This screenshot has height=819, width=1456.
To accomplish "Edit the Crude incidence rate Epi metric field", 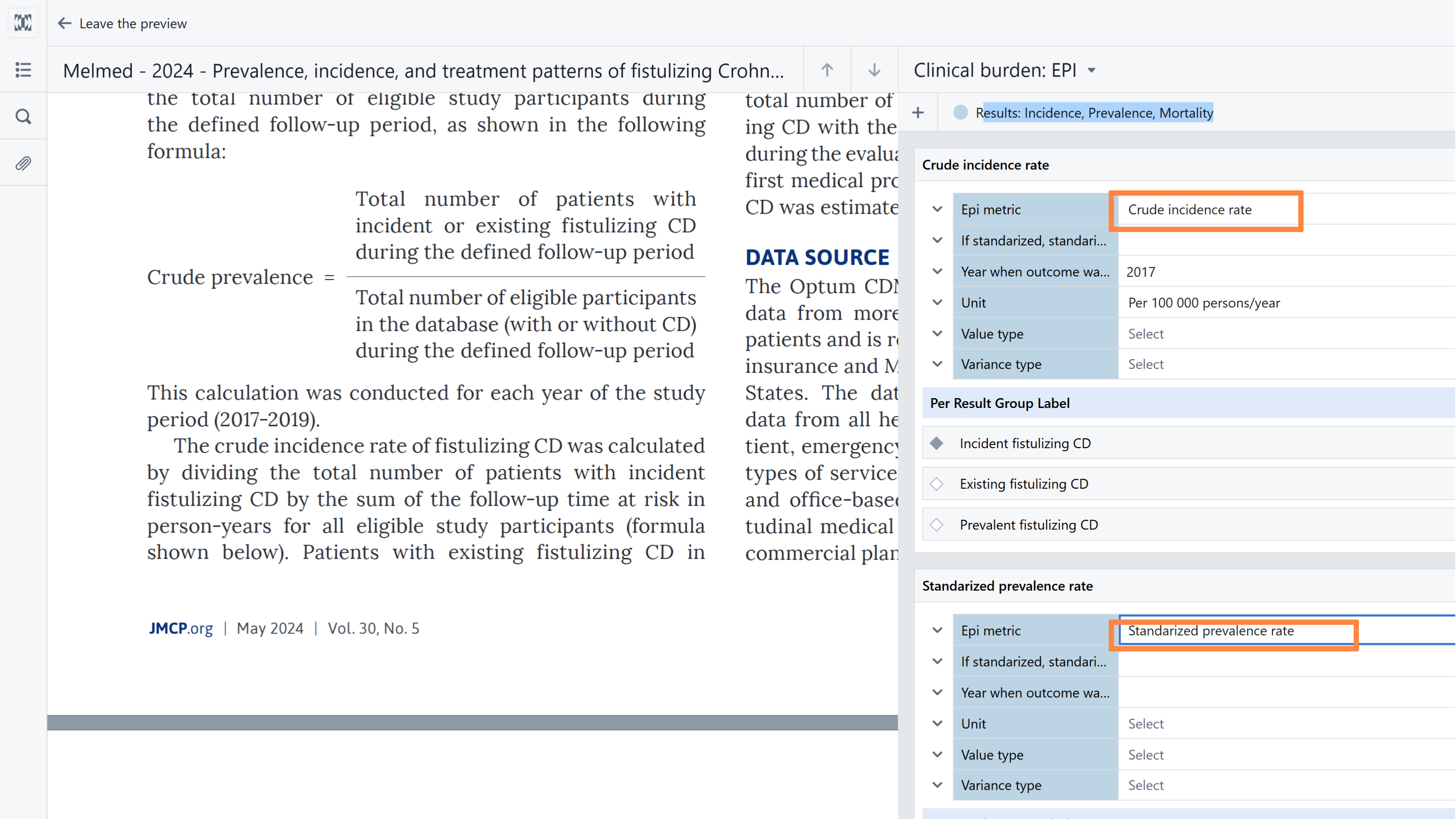I will point(1287,209).
